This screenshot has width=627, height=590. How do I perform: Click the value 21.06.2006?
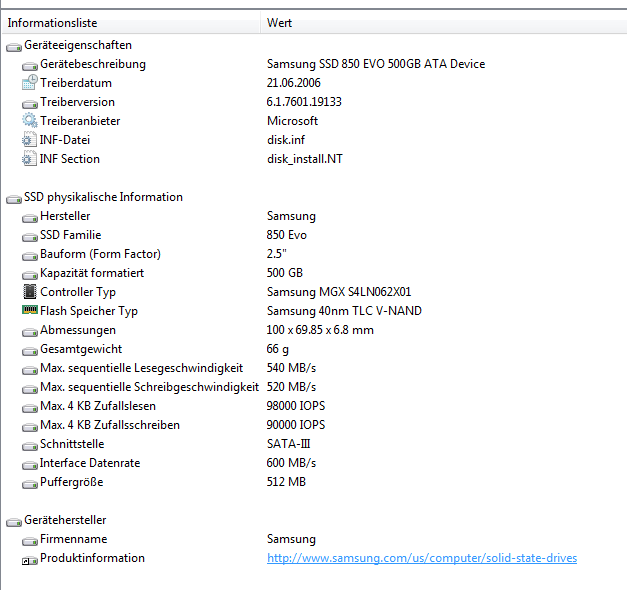294,83
